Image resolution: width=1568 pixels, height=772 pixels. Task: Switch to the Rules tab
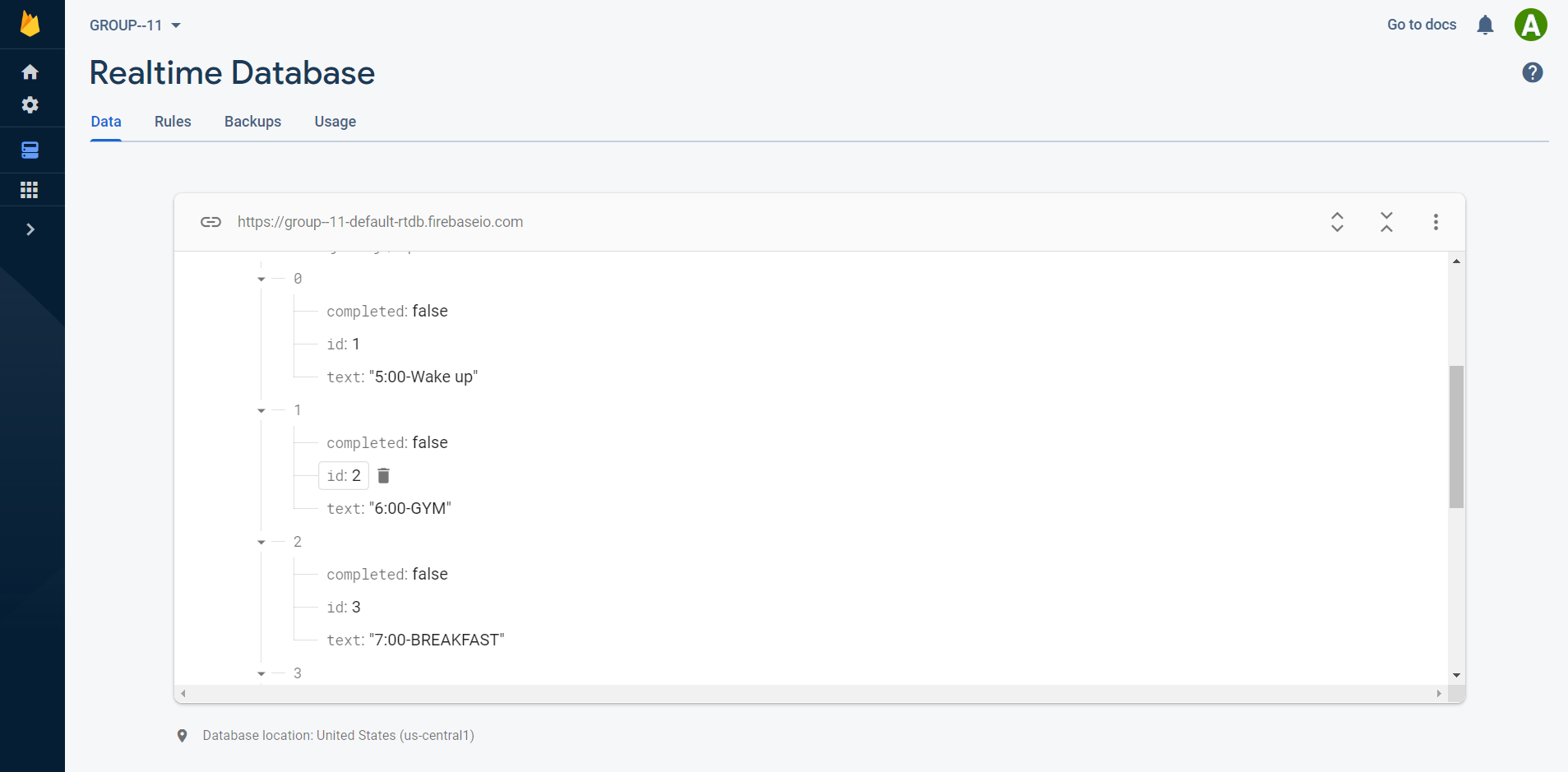pyautogui.click(x=173, y=121)
